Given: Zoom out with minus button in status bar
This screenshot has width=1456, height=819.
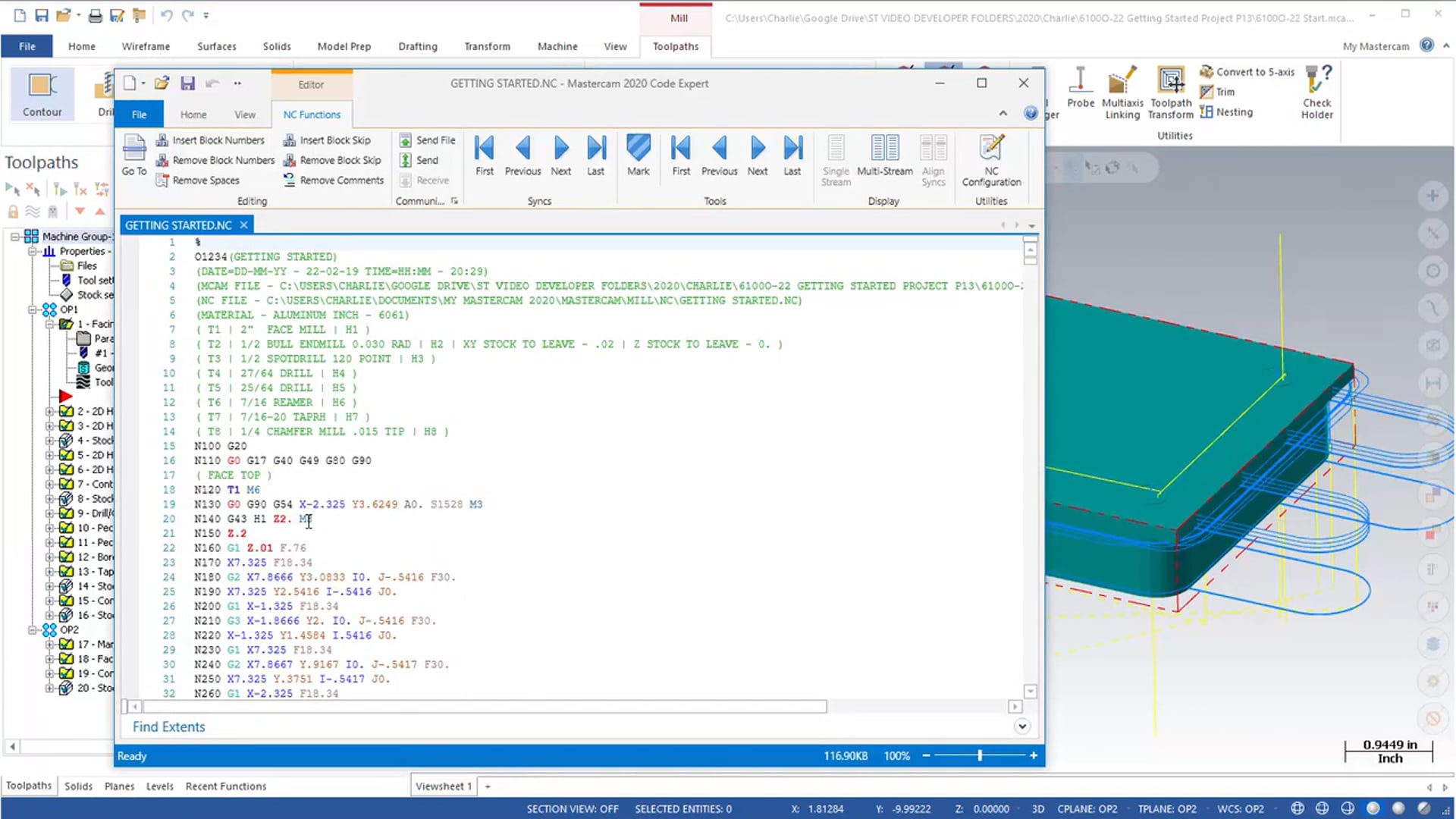Looking at the screenshot, I should point(926,755).
